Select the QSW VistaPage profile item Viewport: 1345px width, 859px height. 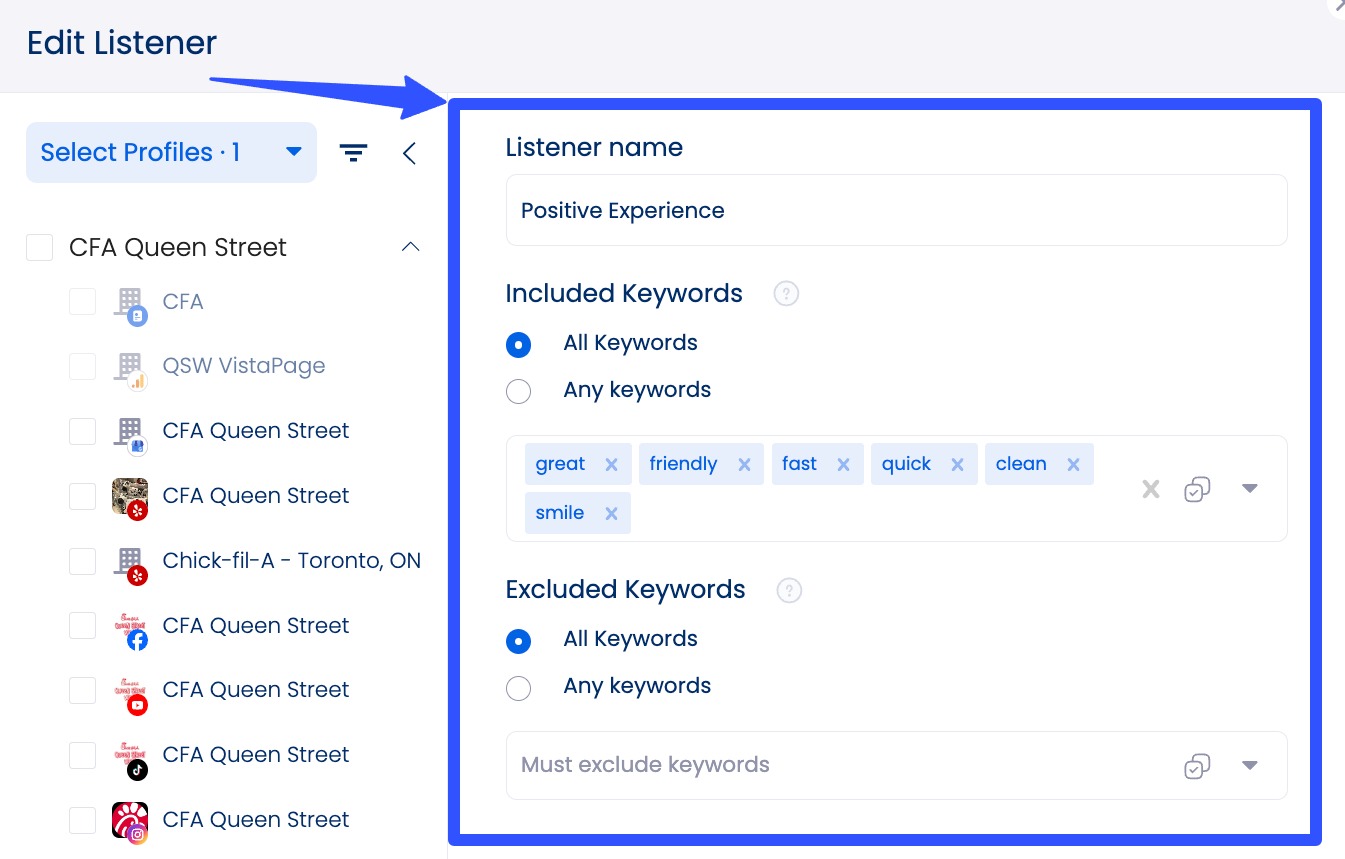tap(243, 366)
